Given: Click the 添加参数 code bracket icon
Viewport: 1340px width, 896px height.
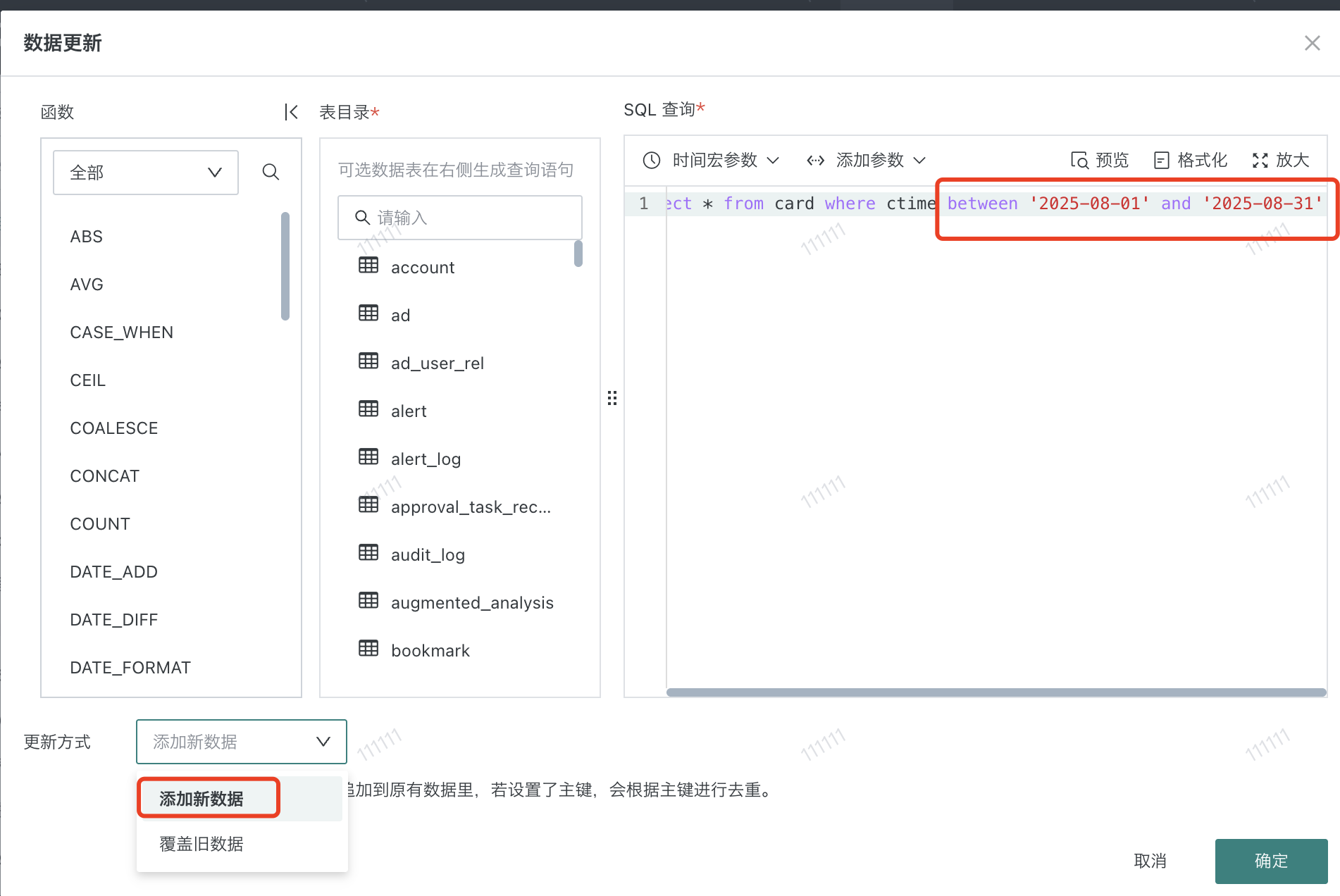Looking at the screenshot, I should (816, 161).
